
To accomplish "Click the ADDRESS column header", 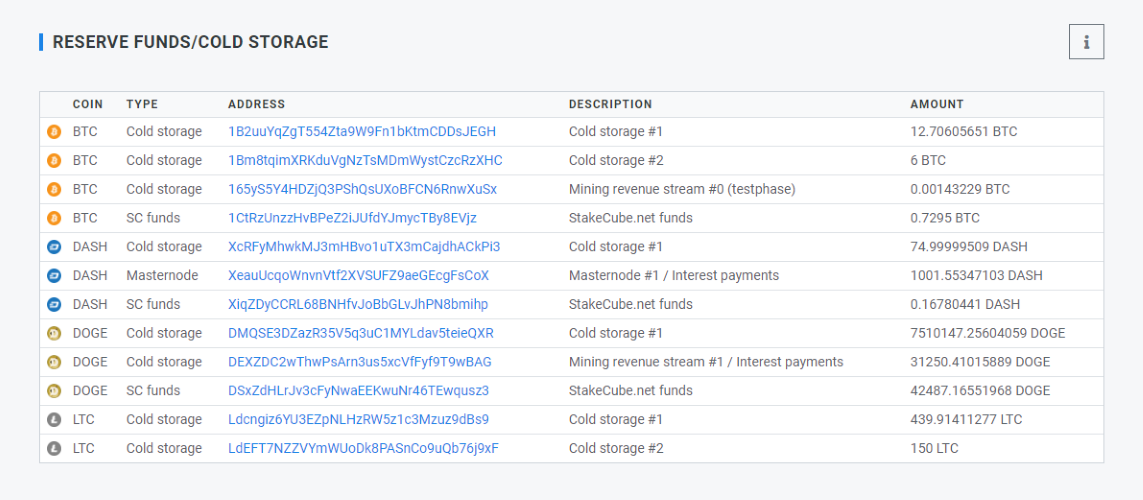I will [x=257, y=104].
